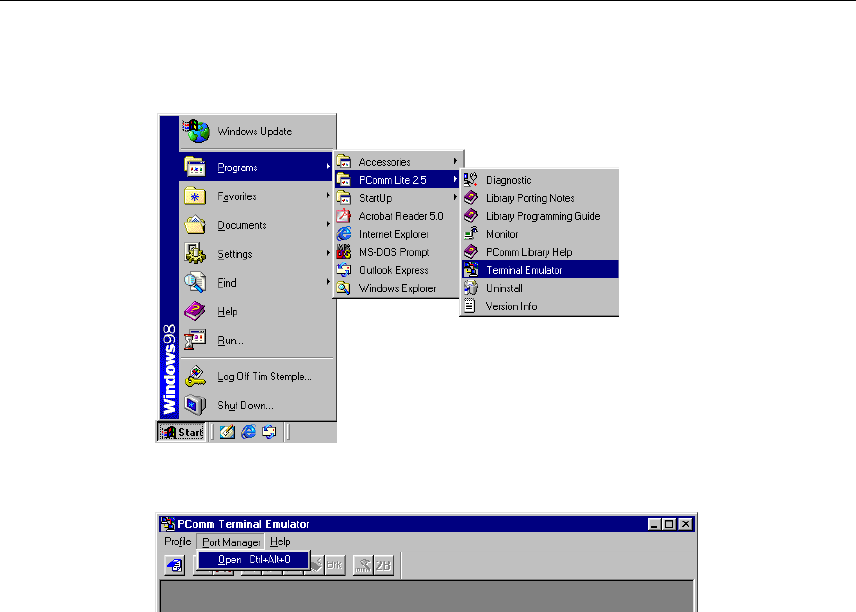Viewport: 856px width, 612px height.
Task: Open PComm Library Help
Action: pyautogui.click(x=540, y=252)
